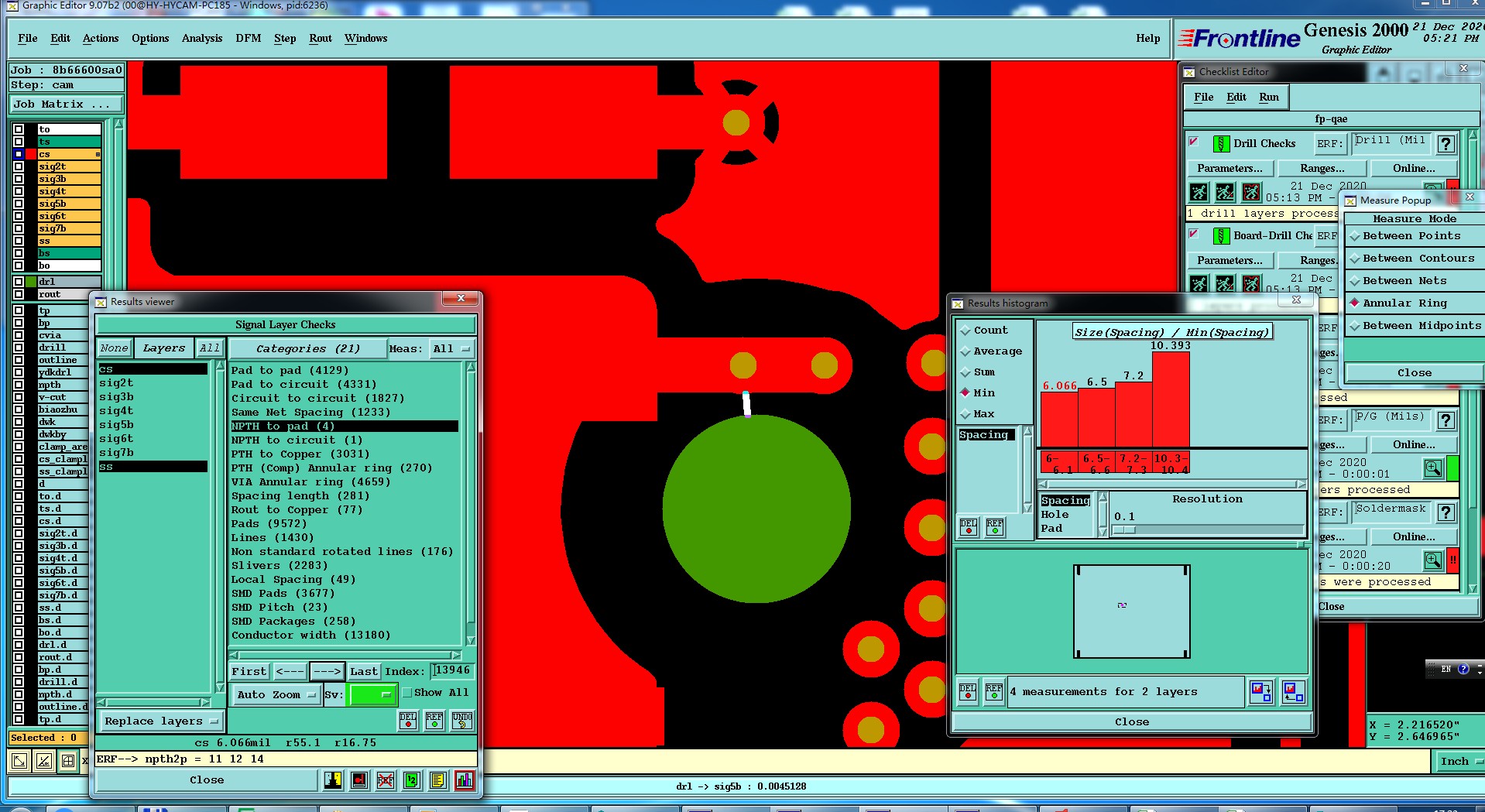1485x812 pixels.
Task: Open the Edit menu in Checklist Editor
Action: coord(1236,98)
